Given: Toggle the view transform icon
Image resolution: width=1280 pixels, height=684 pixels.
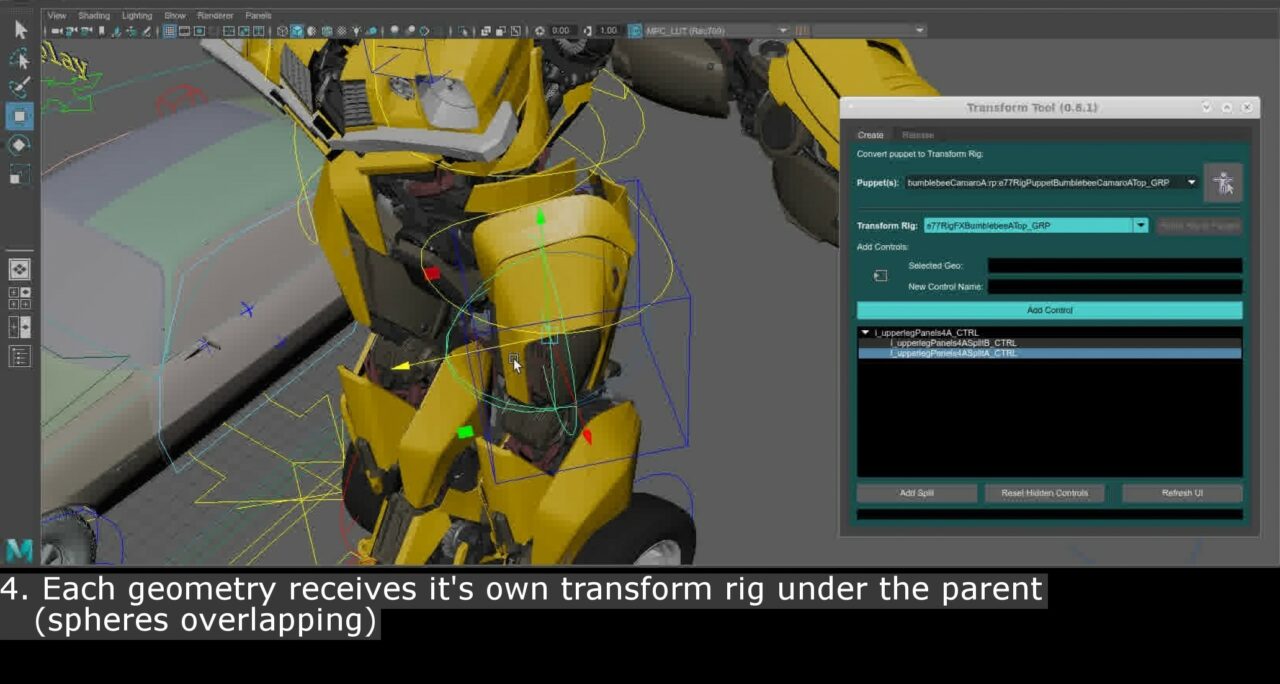Looking at the screenshot, I should point(635,31).
